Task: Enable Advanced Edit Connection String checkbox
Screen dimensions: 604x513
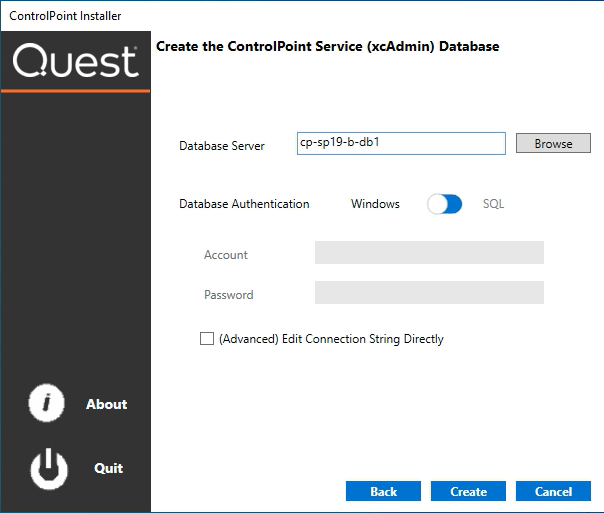Action: pos(207,339)
